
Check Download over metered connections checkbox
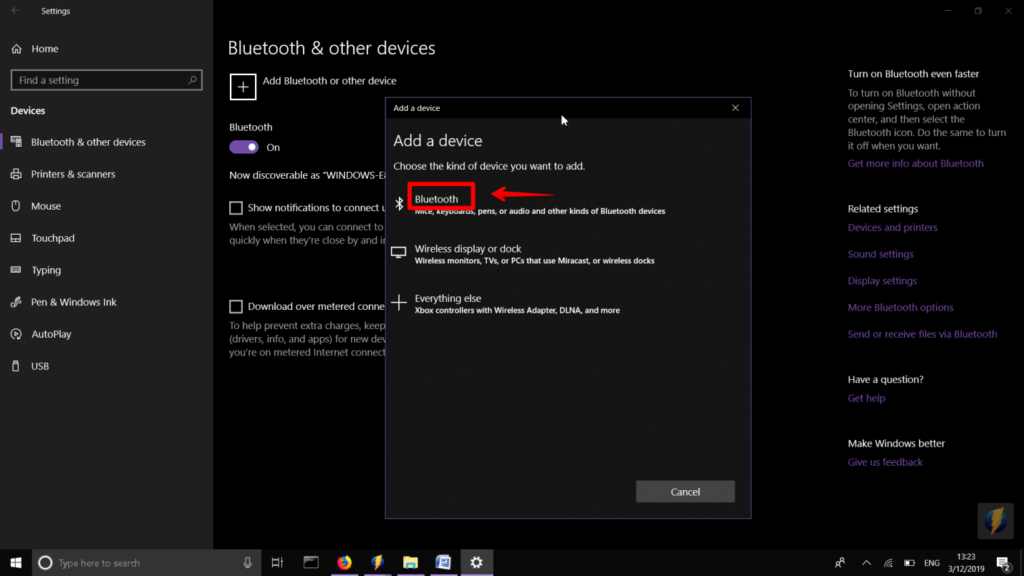coord(236,306)
